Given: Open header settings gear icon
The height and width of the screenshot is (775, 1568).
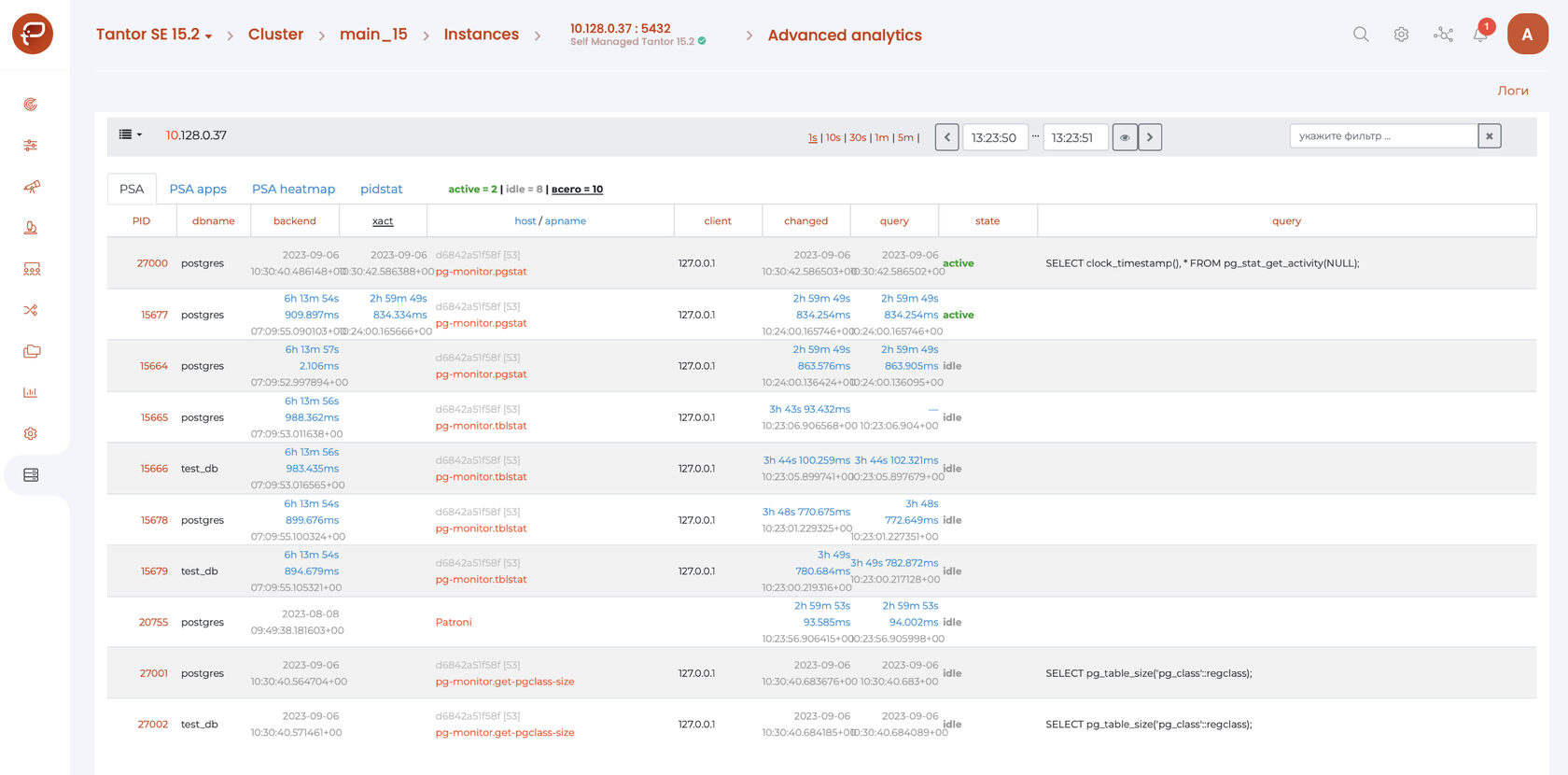Looking at the screenshot, I should tap(1401, 35).
